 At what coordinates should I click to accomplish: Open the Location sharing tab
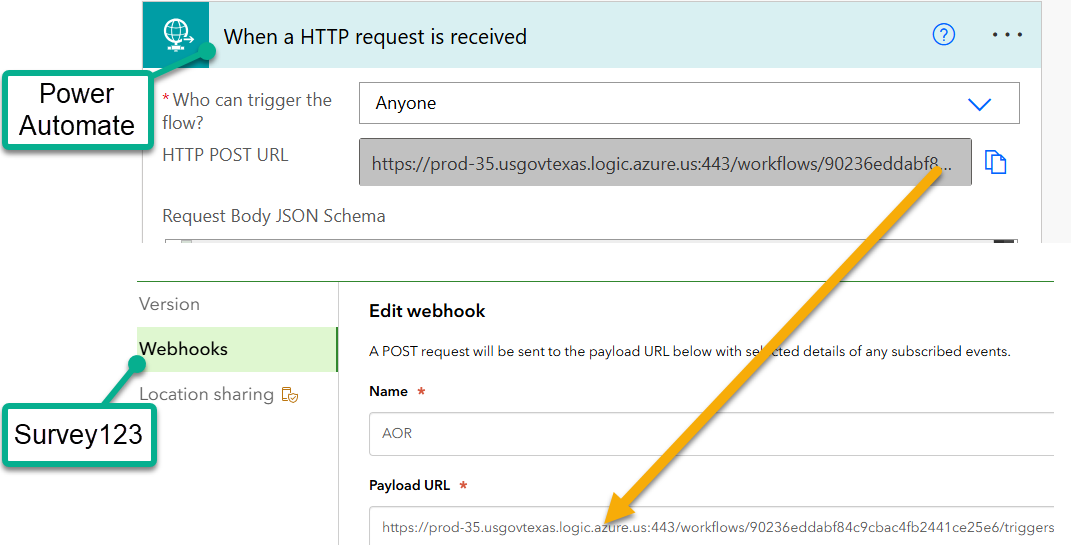tap(206, 394)
